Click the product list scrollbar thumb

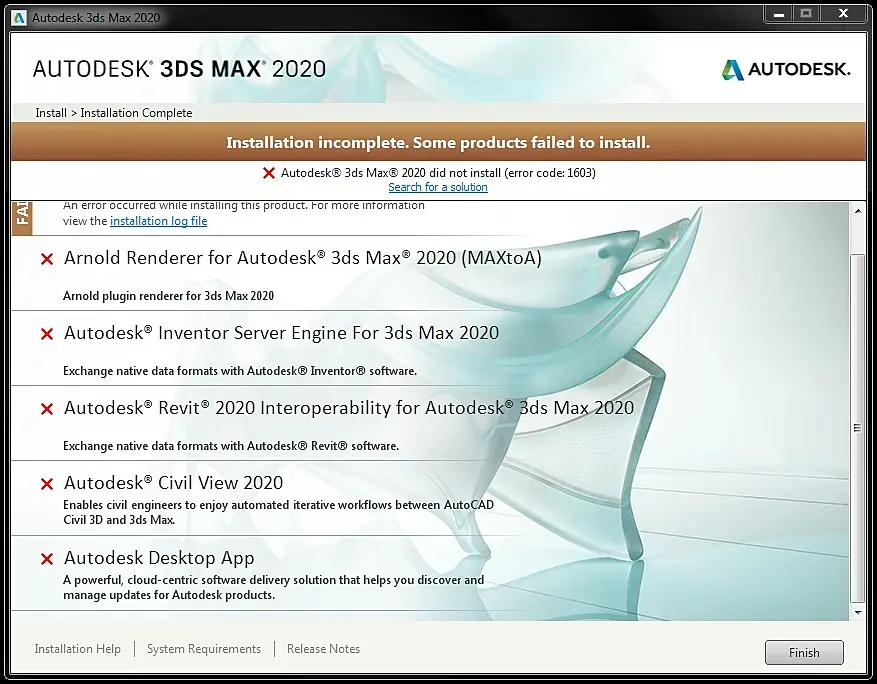coord(857,428)
